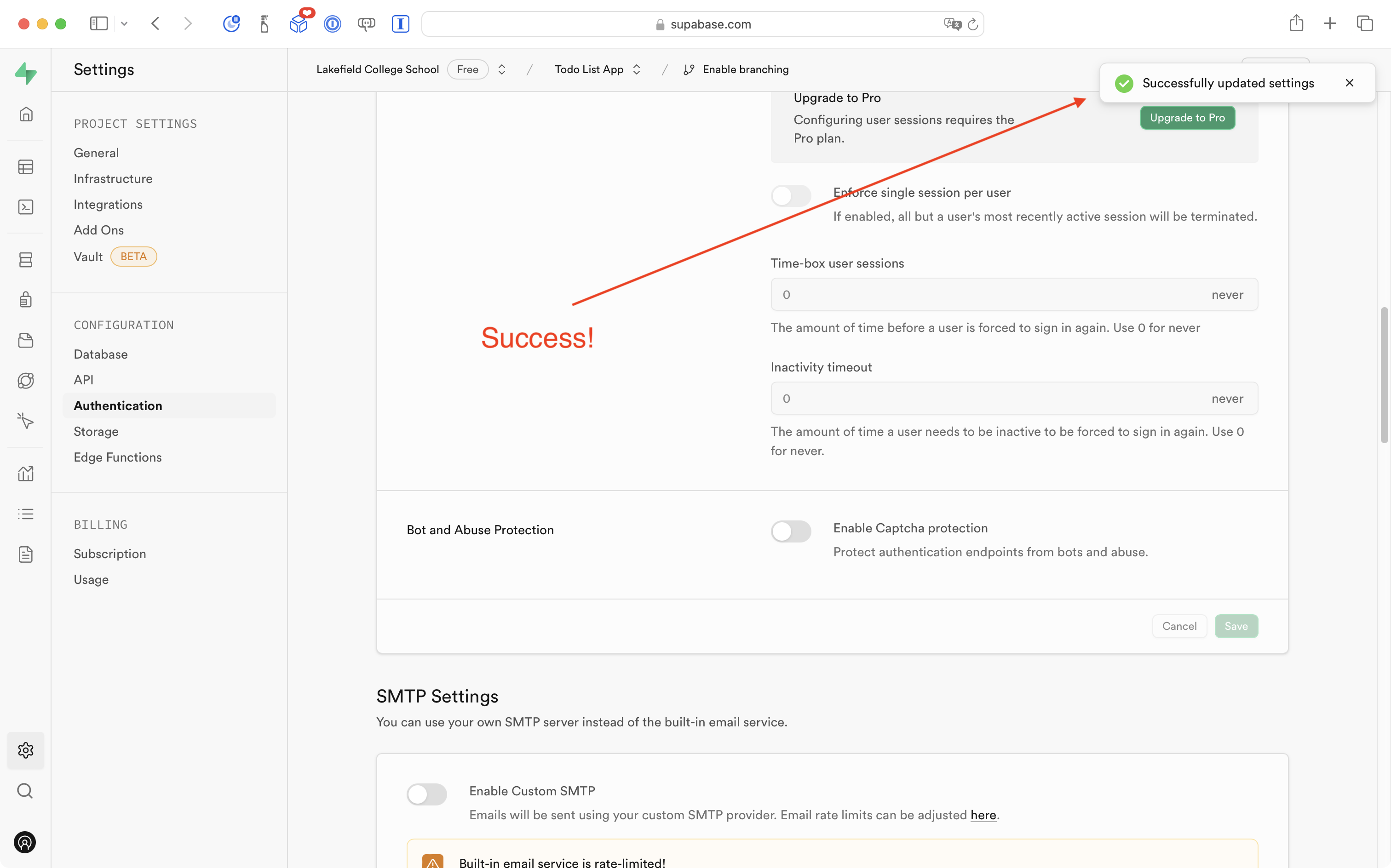Click the search magnifier sidebar icon
The width and height of the screenshot is (1391, 868).
pos(25,790)
